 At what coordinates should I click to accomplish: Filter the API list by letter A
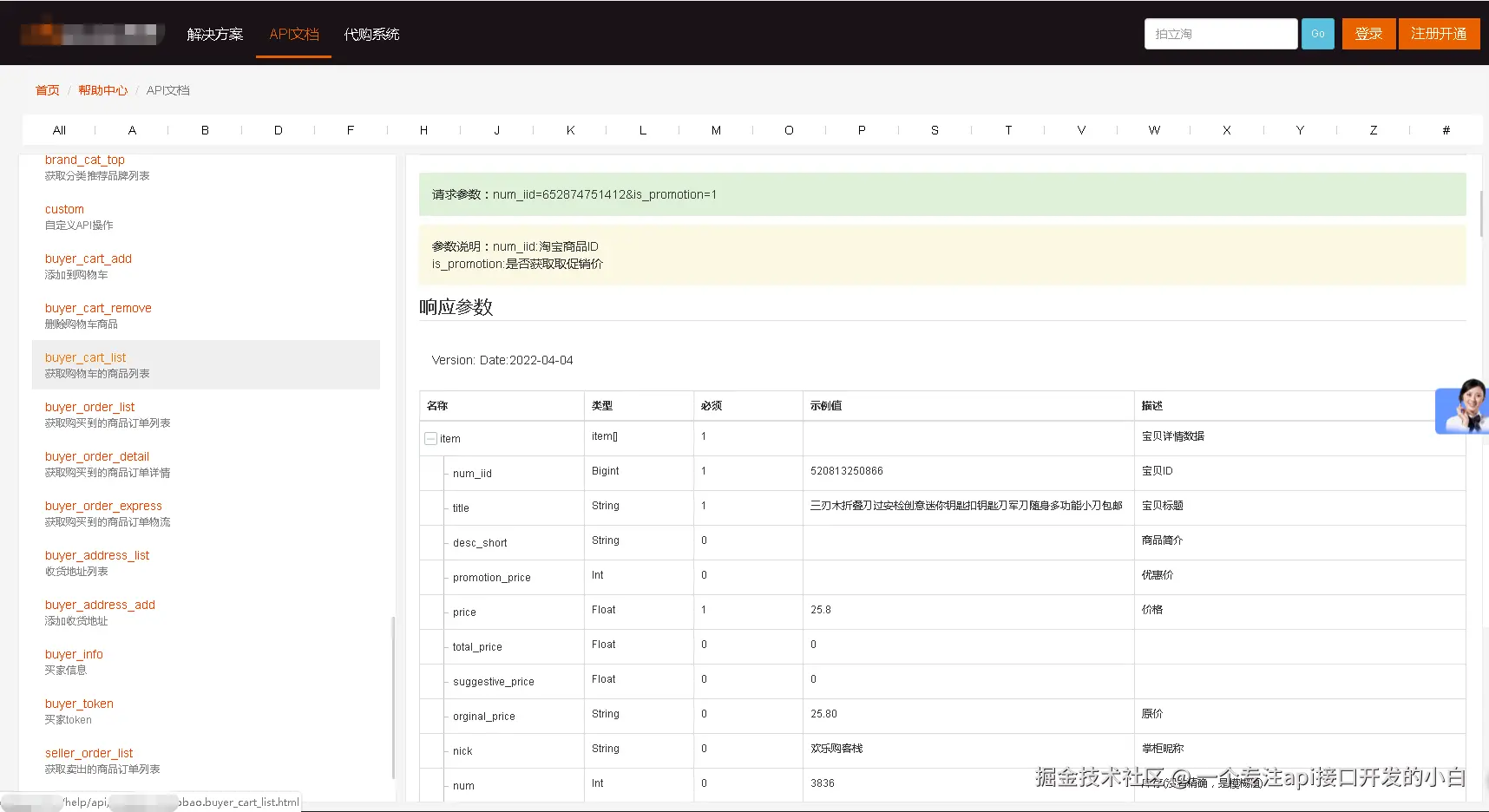pyautogui.click(x=132, y=130)
